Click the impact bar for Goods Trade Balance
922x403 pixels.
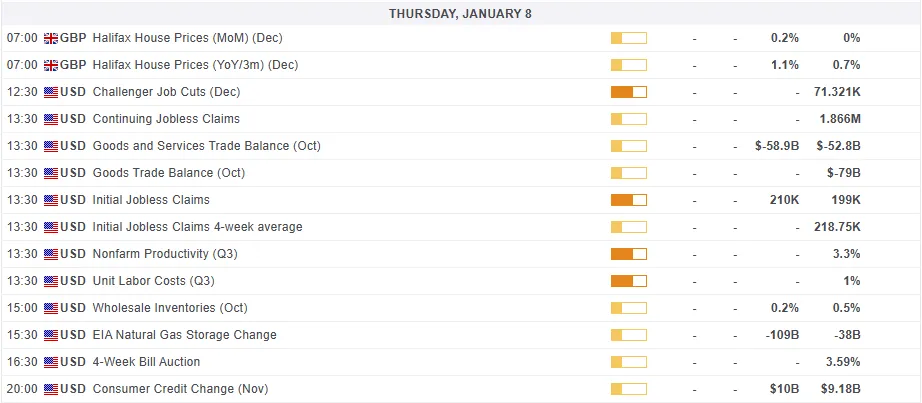pos(628,173)
